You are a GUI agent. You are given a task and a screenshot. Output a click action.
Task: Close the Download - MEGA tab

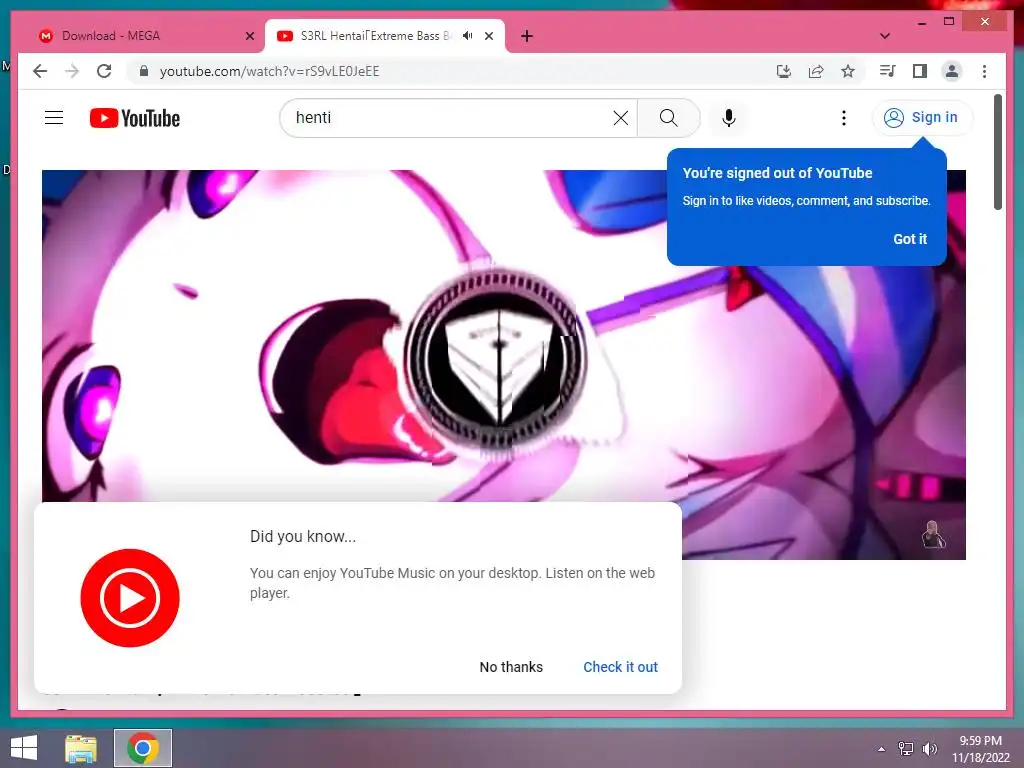[249, 36]
